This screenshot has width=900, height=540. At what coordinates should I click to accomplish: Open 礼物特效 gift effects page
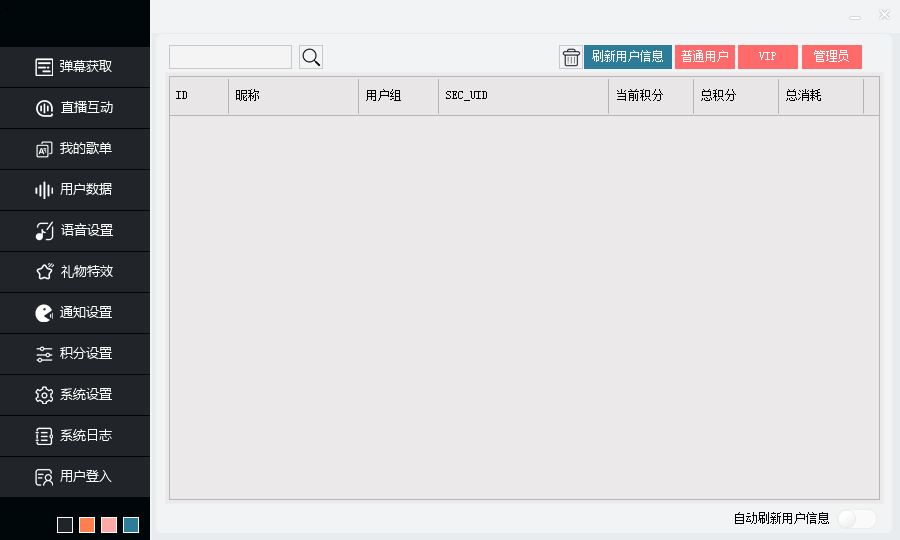pos(75,271)
